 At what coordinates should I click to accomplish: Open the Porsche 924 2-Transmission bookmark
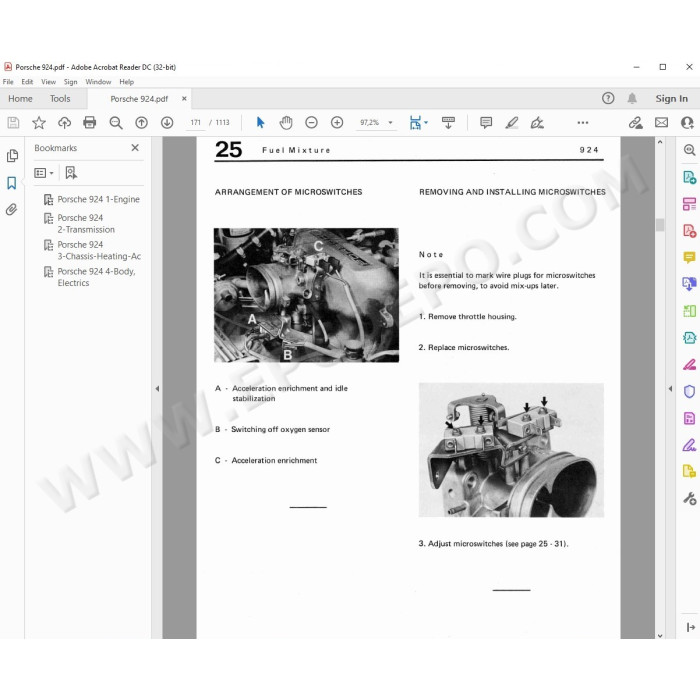click(86, 224)
